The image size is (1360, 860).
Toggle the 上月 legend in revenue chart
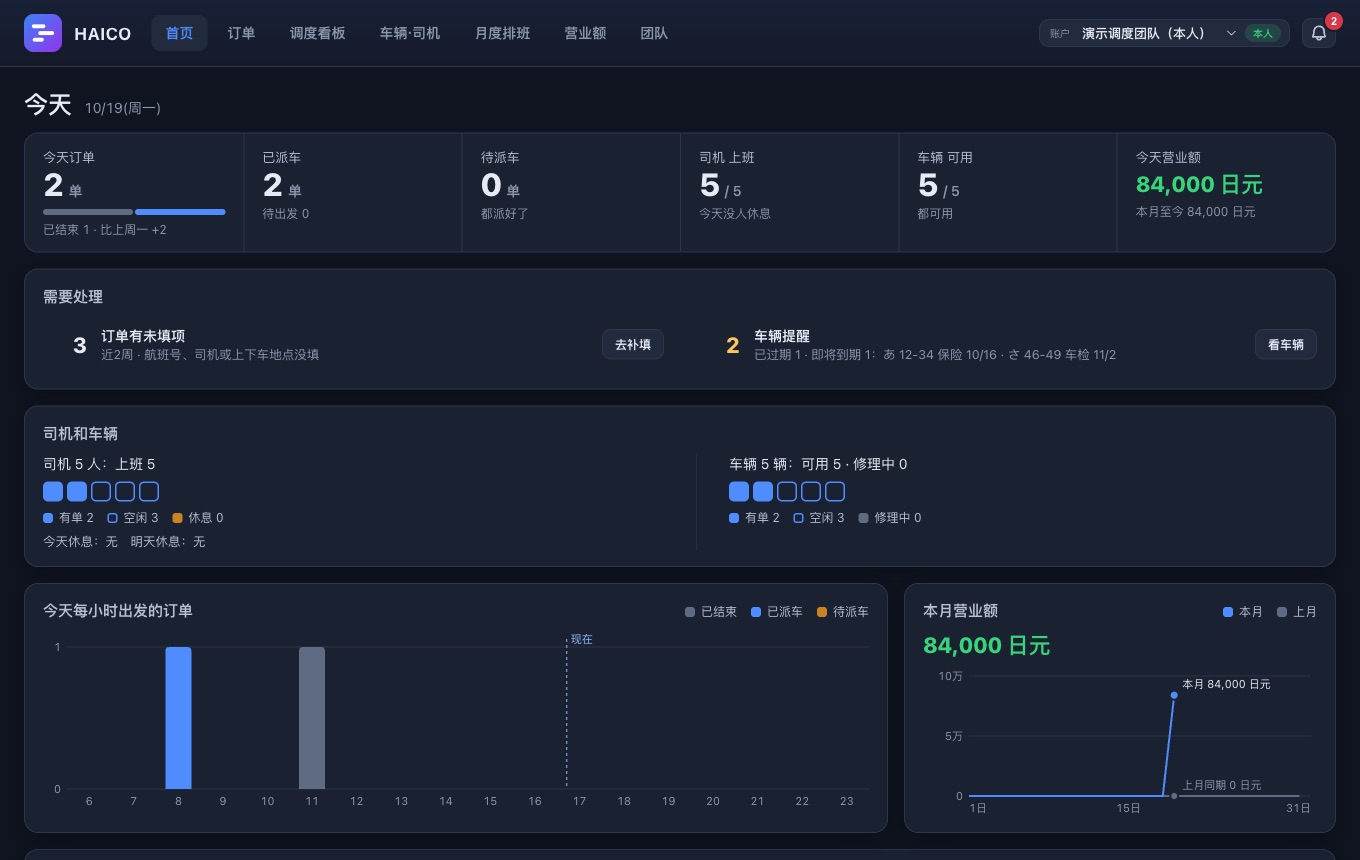[x=1297, y=612]
